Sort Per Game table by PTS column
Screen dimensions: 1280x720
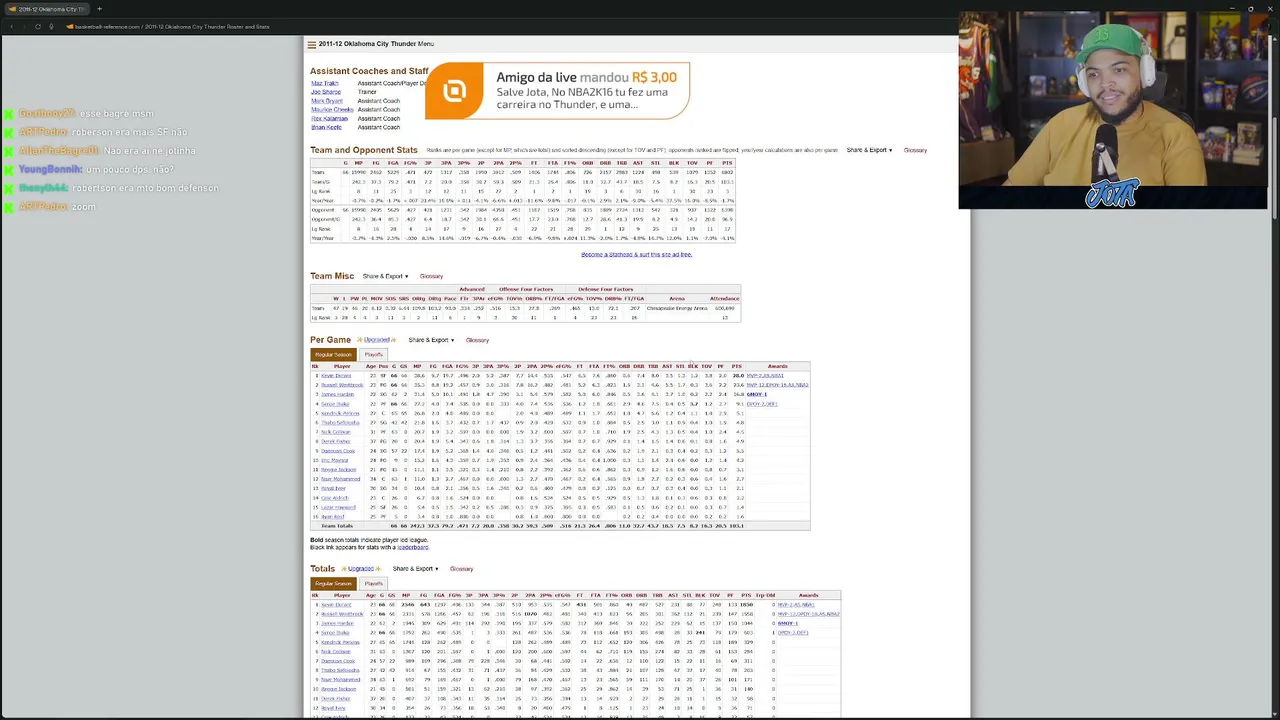(x=738, y=366)
